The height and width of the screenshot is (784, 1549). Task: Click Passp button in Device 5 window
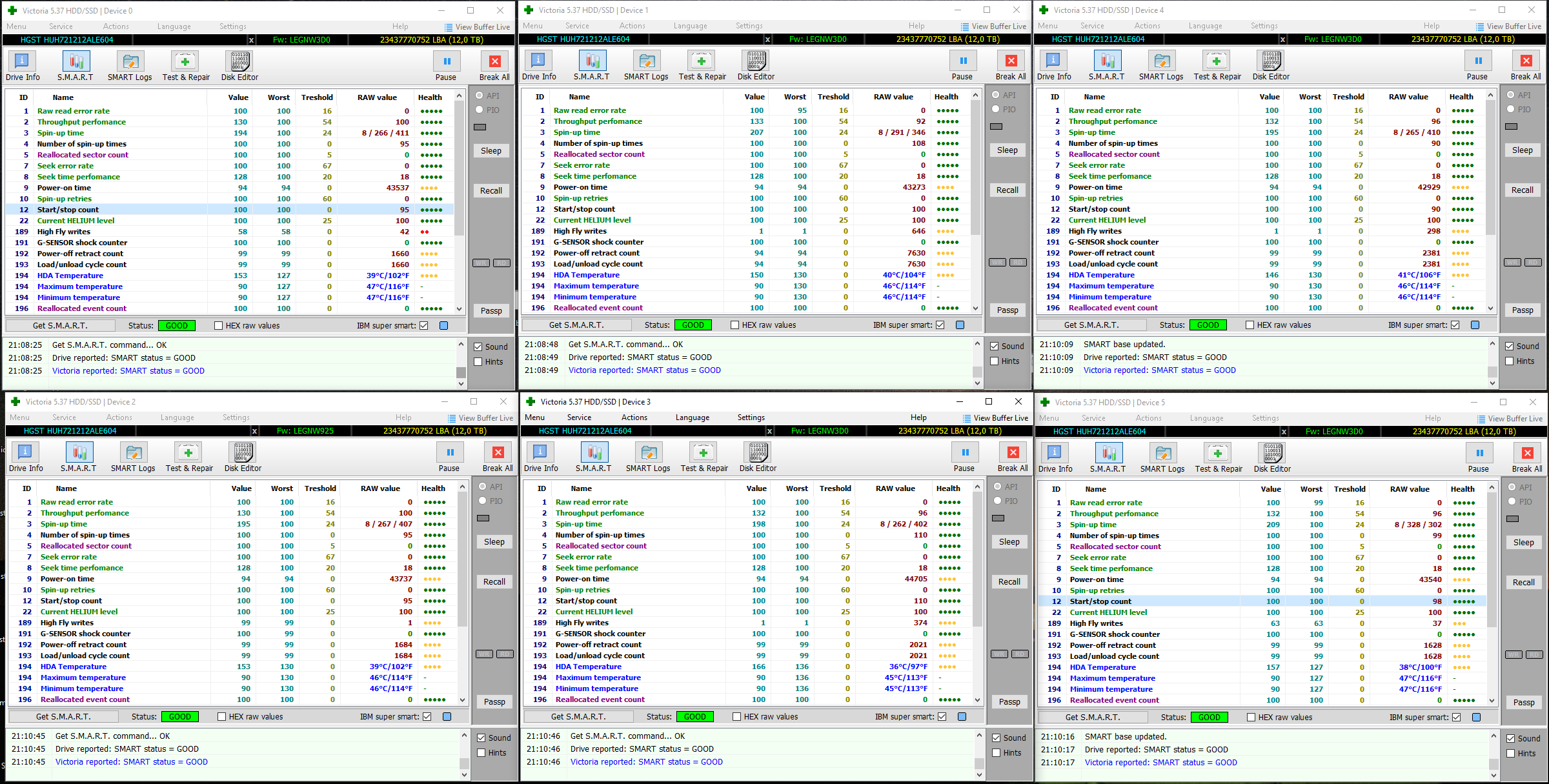1523,702
